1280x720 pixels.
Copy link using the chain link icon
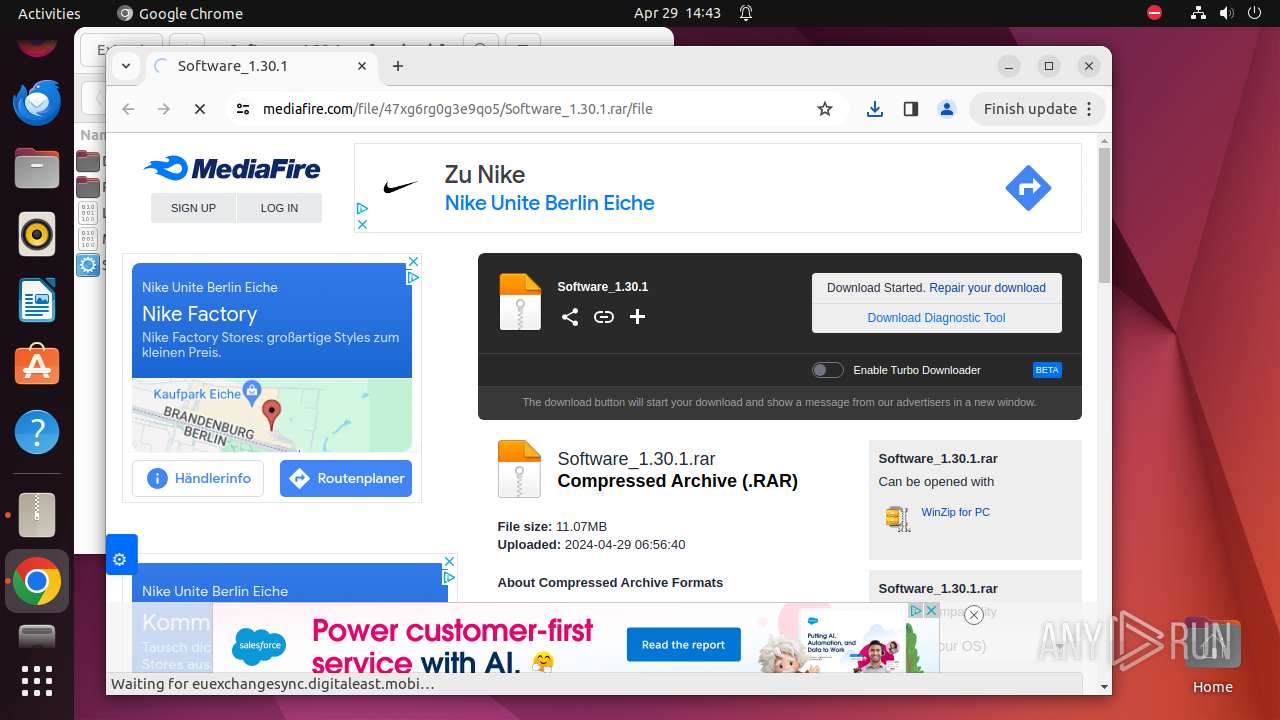[604, 317]
